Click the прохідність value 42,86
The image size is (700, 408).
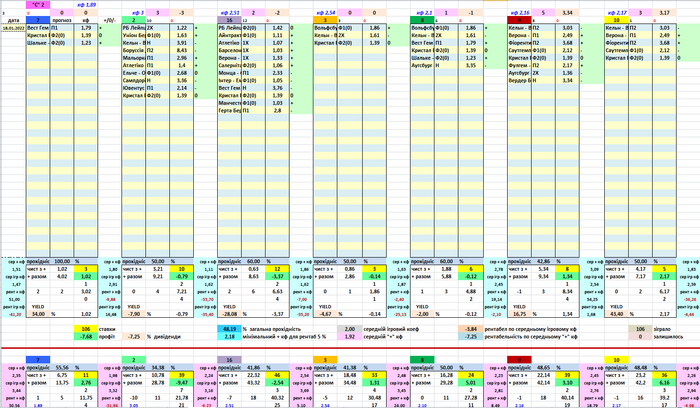click(543, 261)
